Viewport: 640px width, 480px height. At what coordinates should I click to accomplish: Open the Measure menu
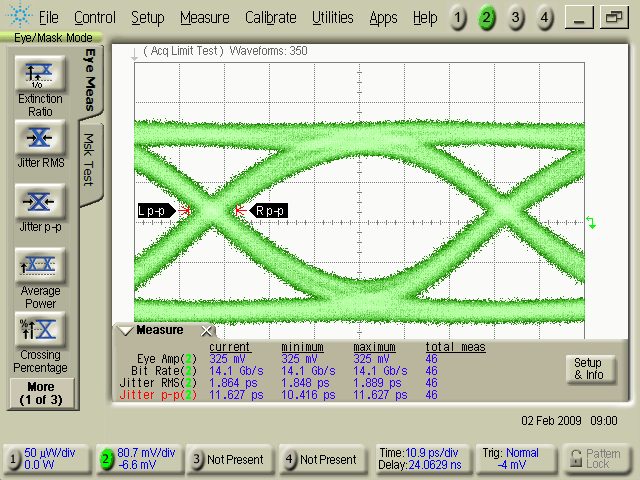(204, 18)
